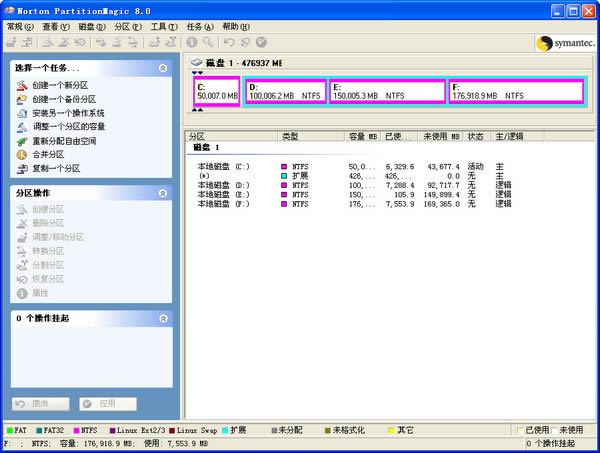Click 创建分区 in partition operations
The height and width of the screenshot is (453, 600).
(x=40, y=209)
